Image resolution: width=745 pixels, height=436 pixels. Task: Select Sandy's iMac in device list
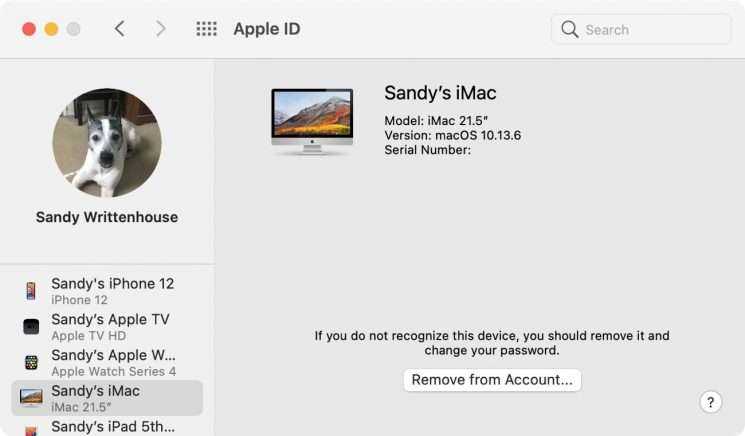[x=107, y=398]
